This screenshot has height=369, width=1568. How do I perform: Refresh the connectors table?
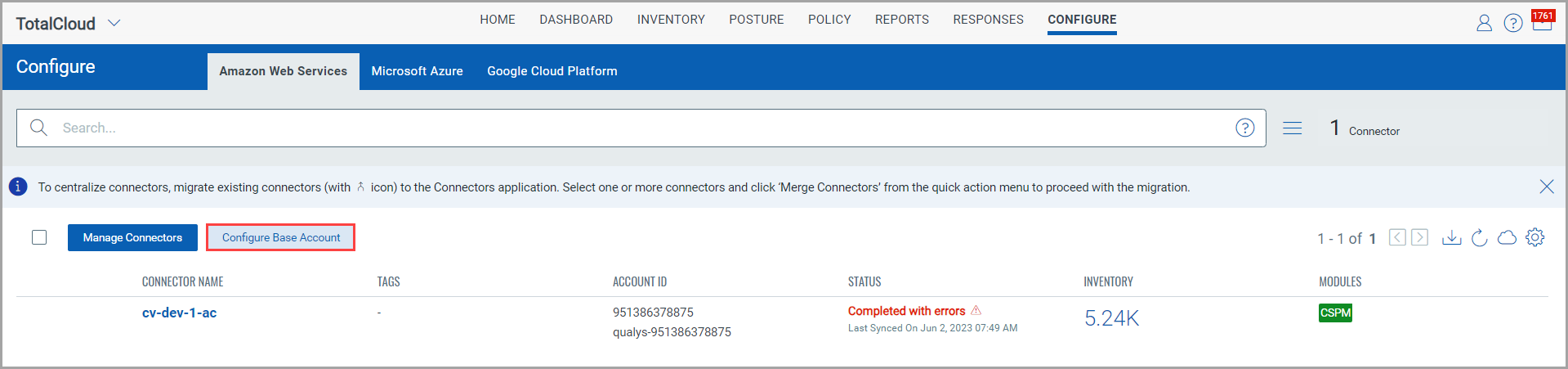(x=1479, y=238)
